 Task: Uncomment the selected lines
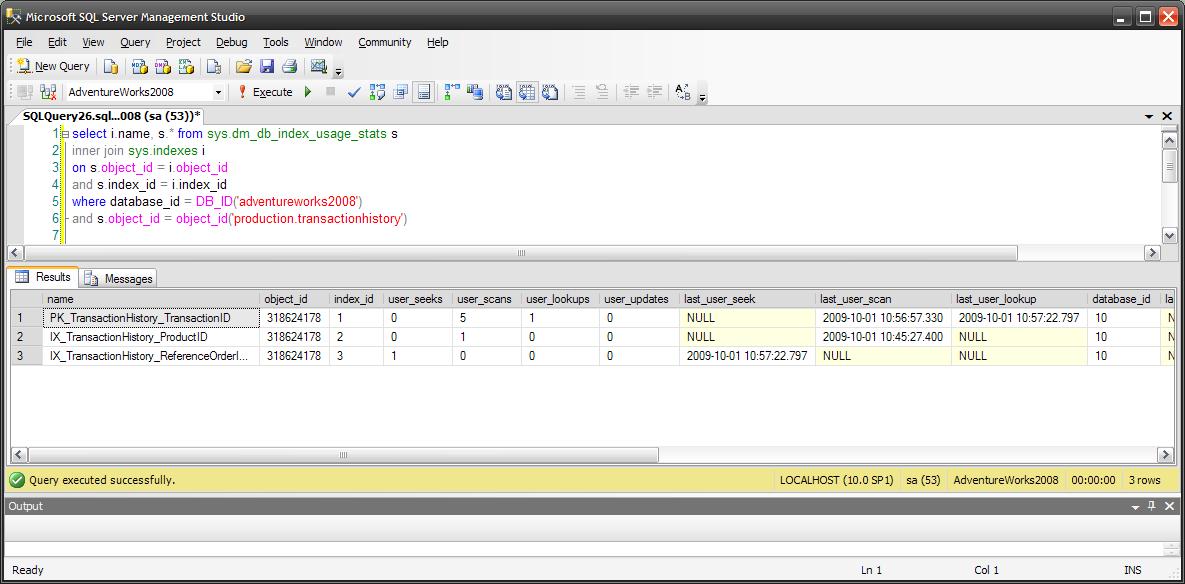click(x=602, y=92)
